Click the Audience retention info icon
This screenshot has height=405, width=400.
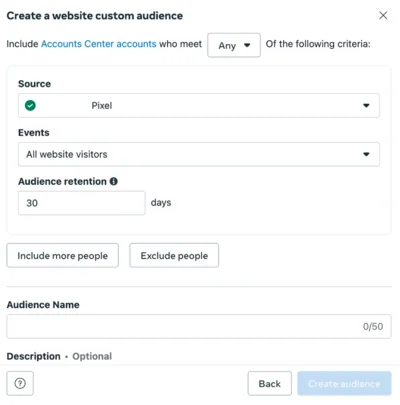pyautogui.click(x=114, y=181)
